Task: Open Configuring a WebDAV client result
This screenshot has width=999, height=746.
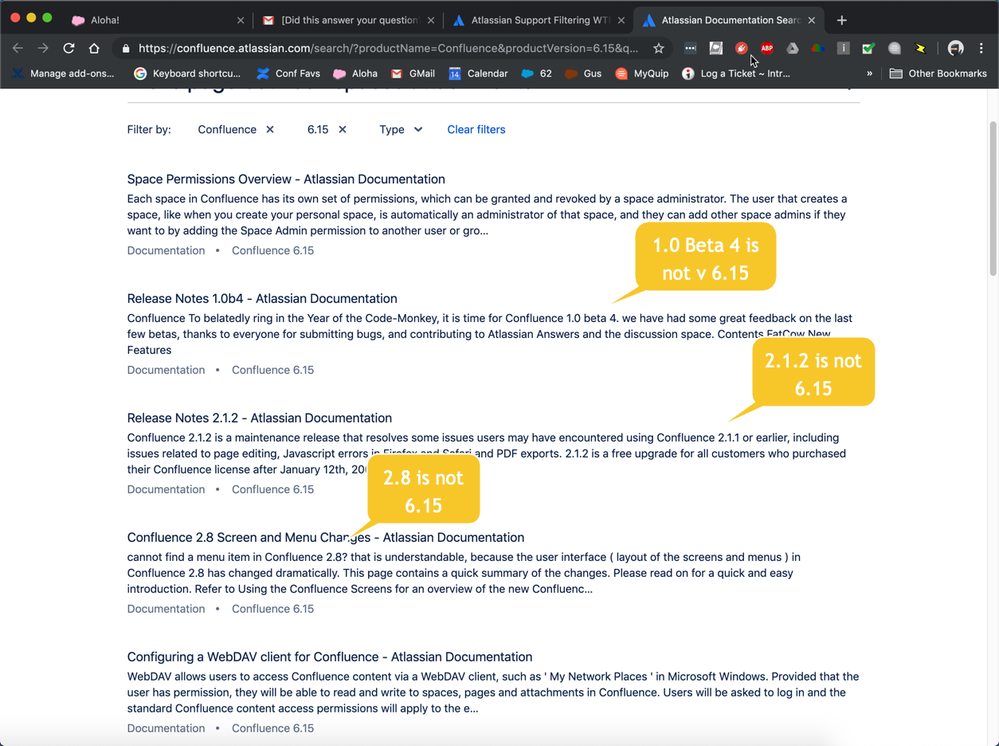Action: [x=329, y=657]
